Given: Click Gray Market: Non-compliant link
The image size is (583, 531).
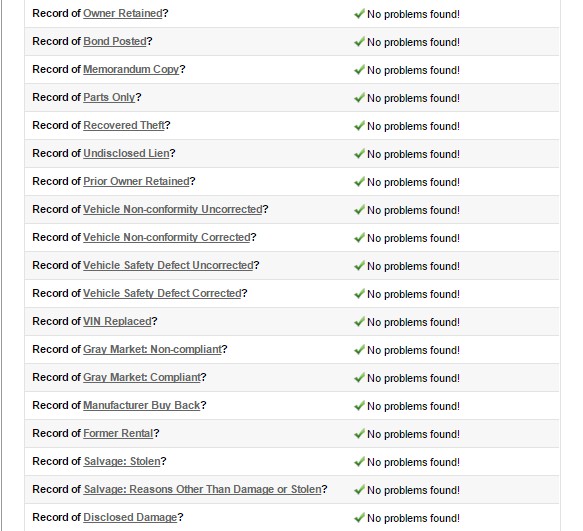Looking at the screenshot, I should coord(152,350).
